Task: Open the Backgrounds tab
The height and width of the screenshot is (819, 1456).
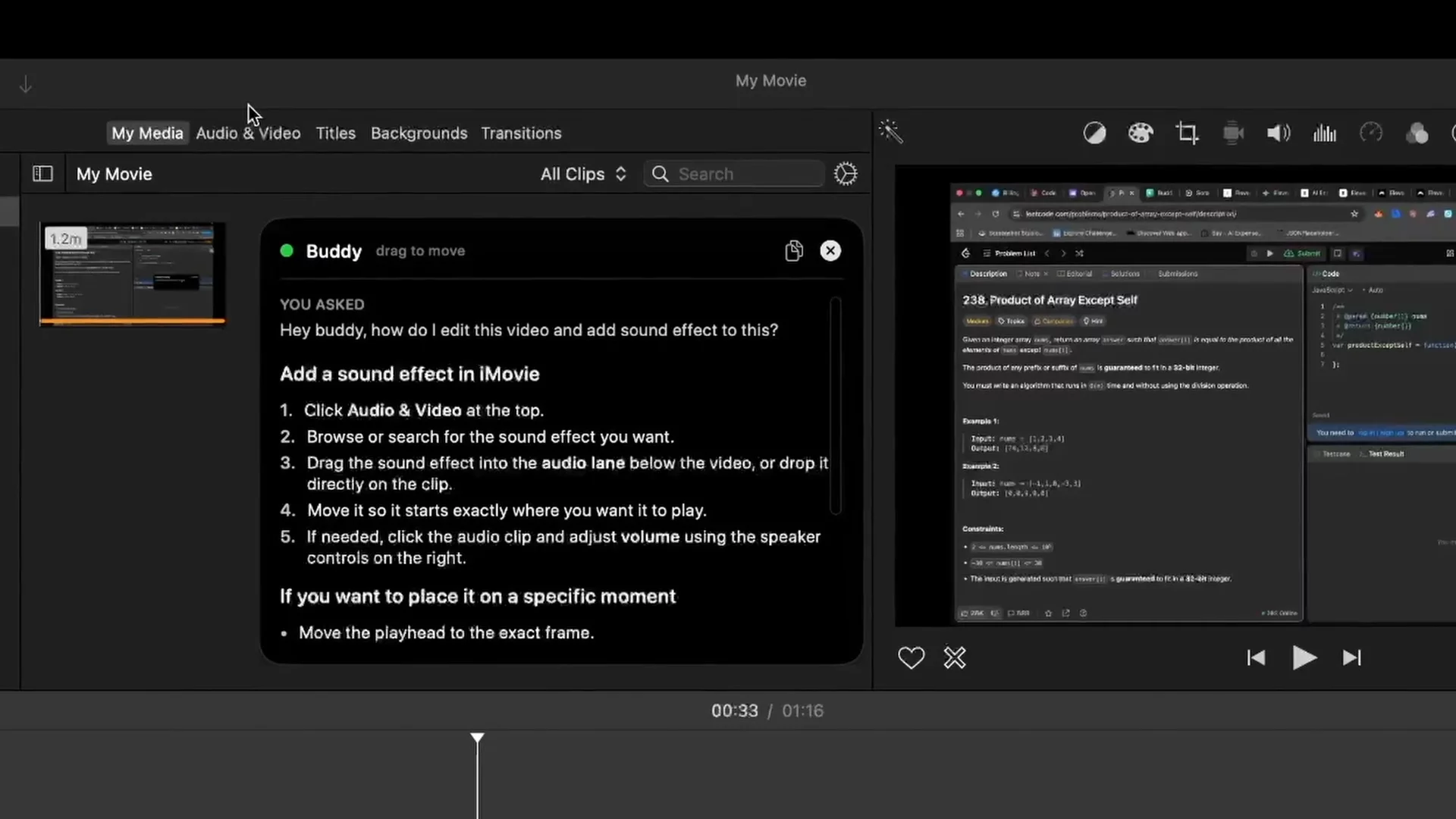Action: (x=419, y=133)
